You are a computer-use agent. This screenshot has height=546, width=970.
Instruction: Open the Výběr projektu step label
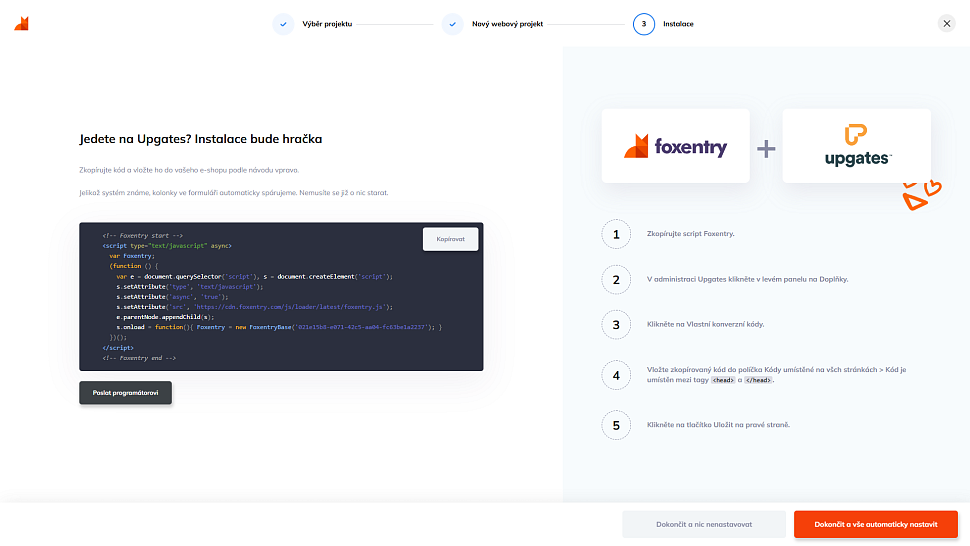pyautogui.click(x=327, y=24)
